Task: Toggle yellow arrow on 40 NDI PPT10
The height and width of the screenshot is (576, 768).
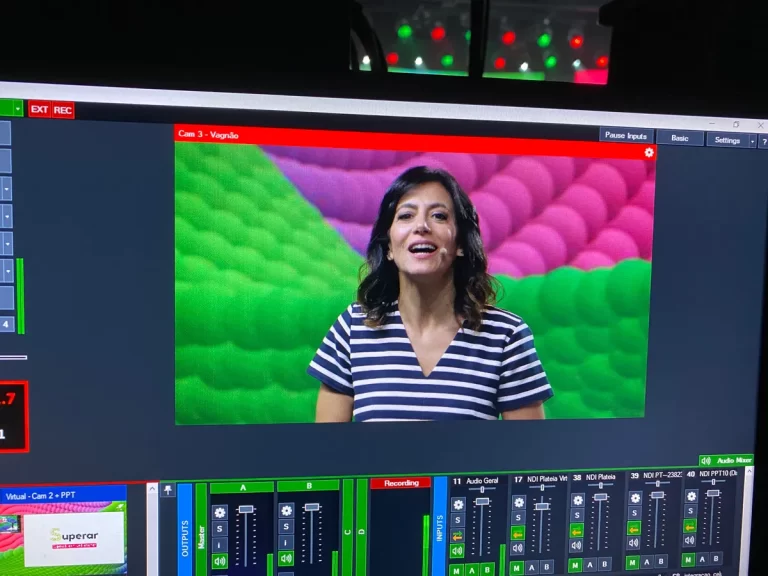Action: point(690,526)
